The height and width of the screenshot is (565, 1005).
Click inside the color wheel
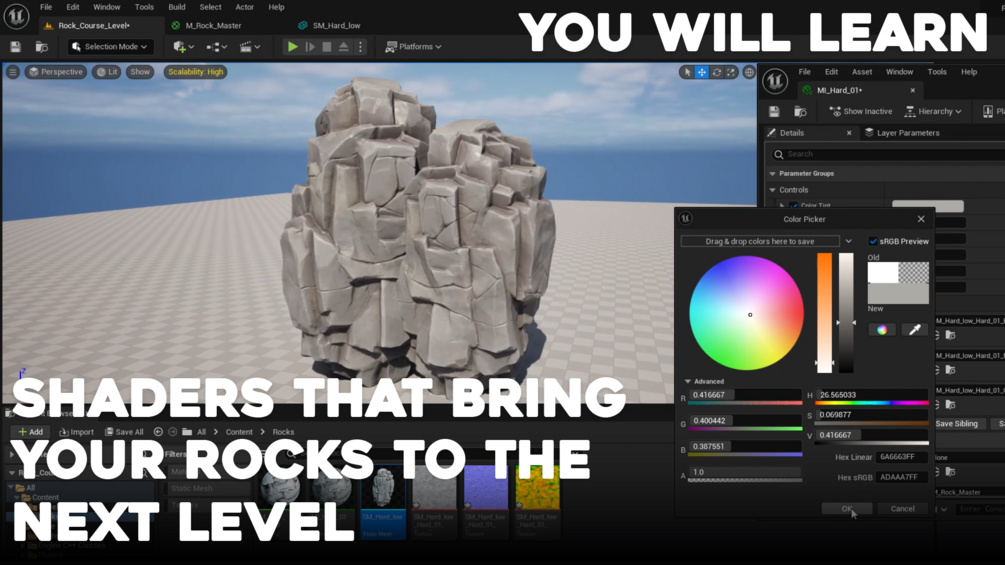click(747, 313)
